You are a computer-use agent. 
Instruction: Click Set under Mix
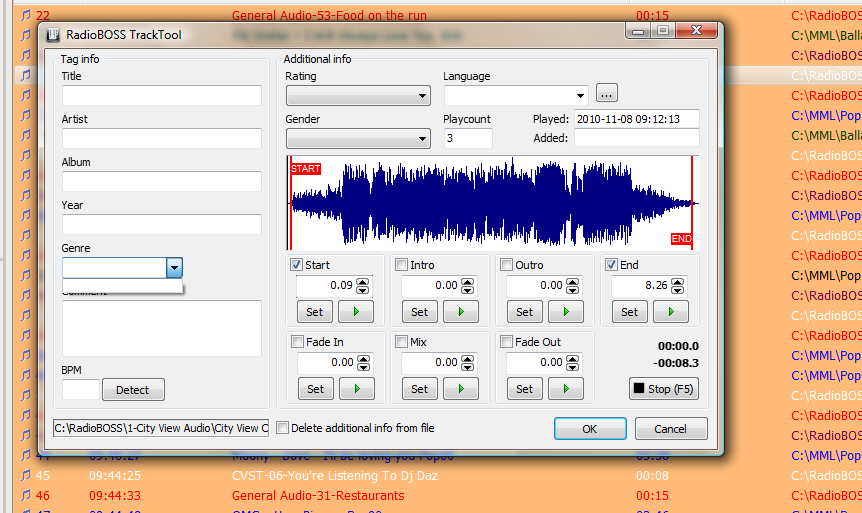pyautogui.click(x=419, y=389)
